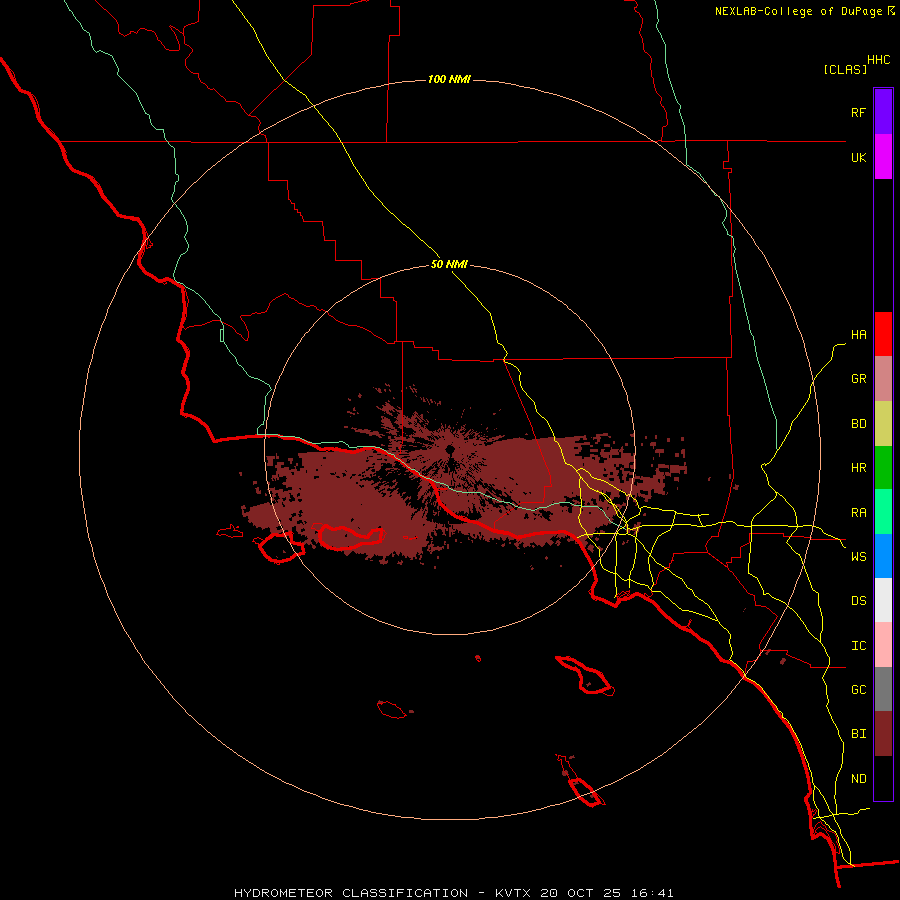Click the UK legend label
Image resolution: width=900 pixels, height=900 pixels.
(x=859, y=157)
